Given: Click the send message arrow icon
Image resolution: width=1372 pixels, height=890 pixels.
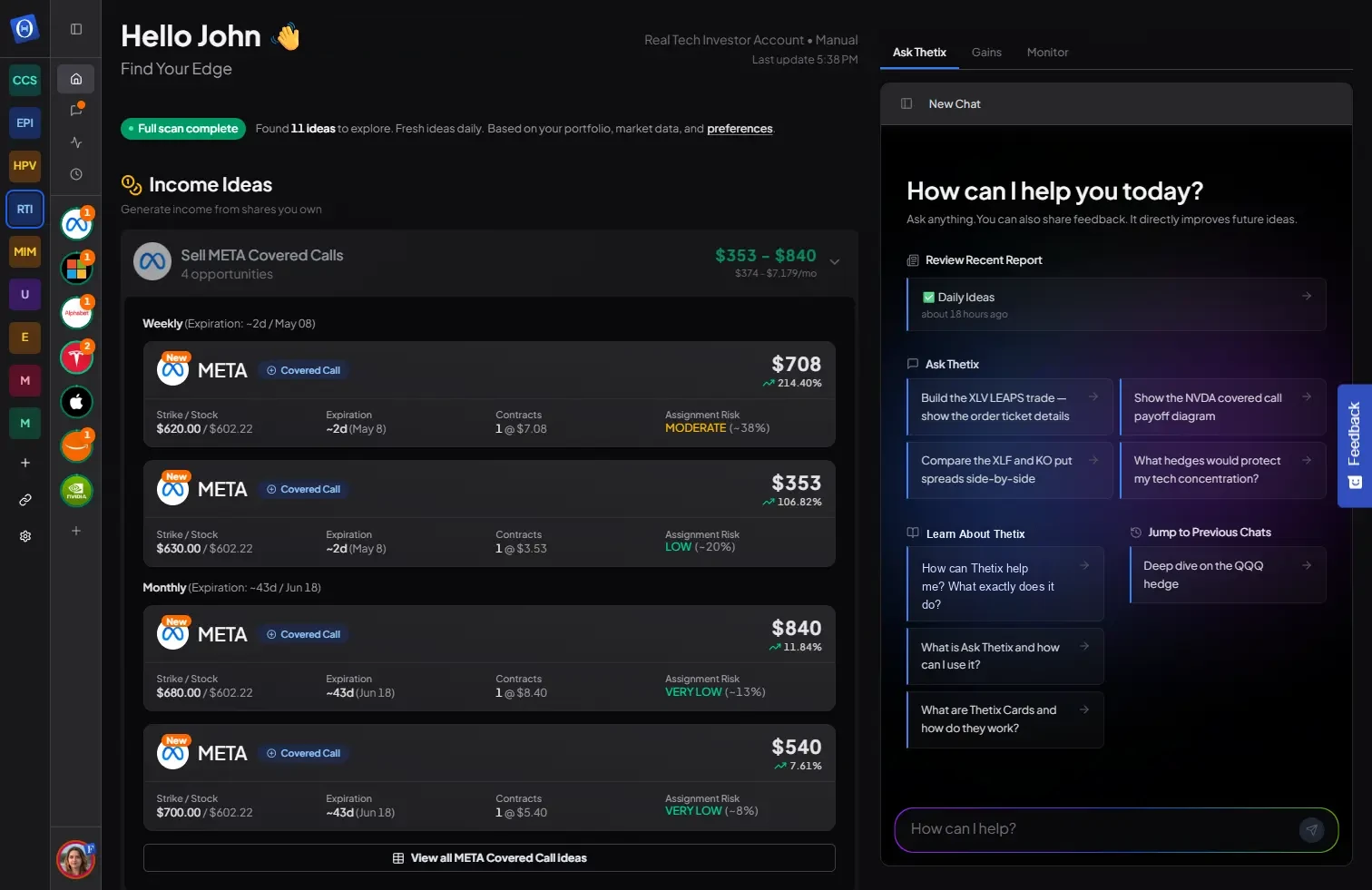Looking at the screenshot, I should click(1311, 830).
